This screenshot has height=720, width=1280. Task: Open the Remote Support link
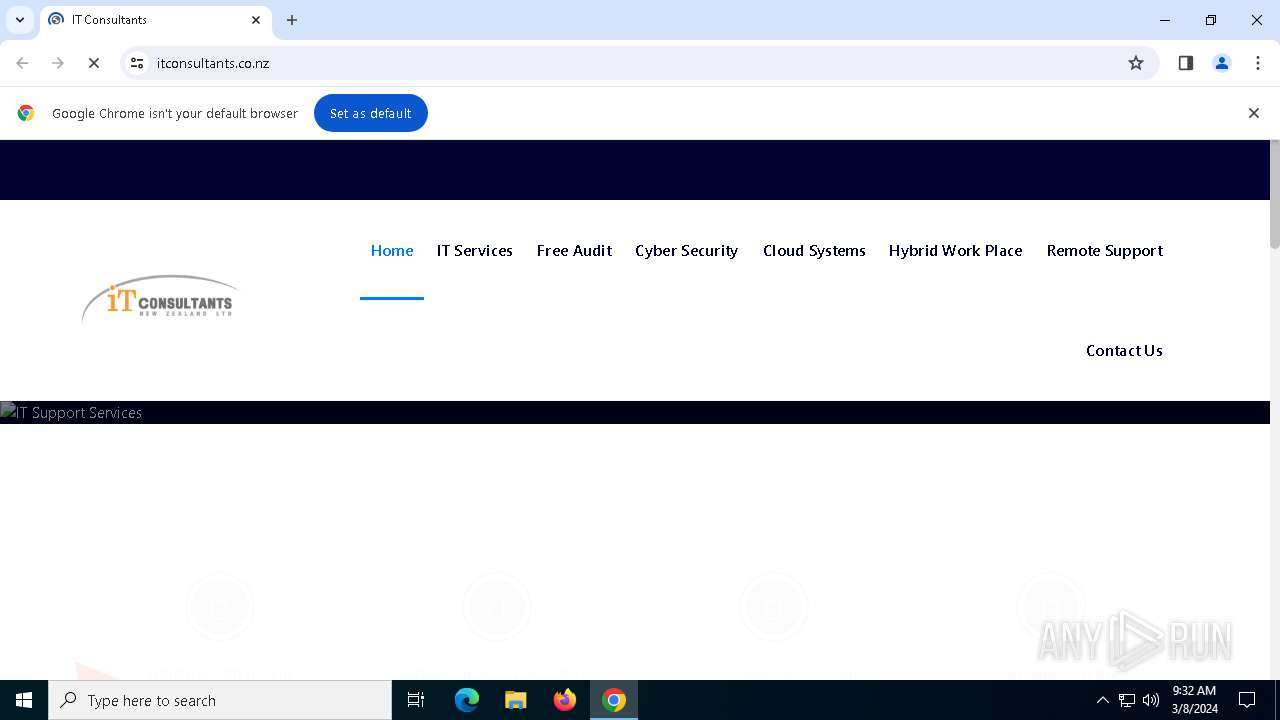[x=1105, y=251]
